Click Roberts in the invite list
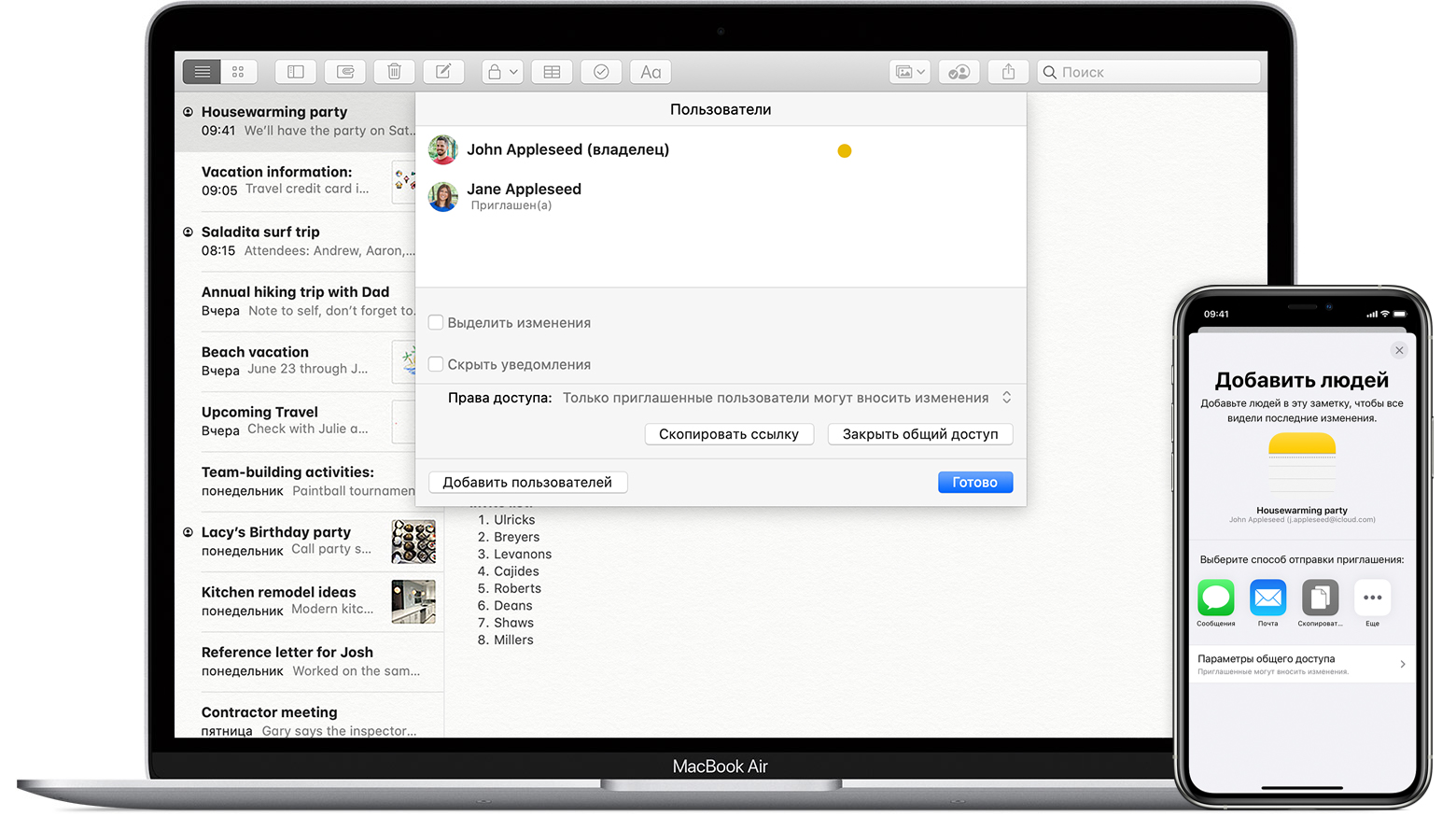This screenshot has height=816, width=1456. (x=517, y=588)
